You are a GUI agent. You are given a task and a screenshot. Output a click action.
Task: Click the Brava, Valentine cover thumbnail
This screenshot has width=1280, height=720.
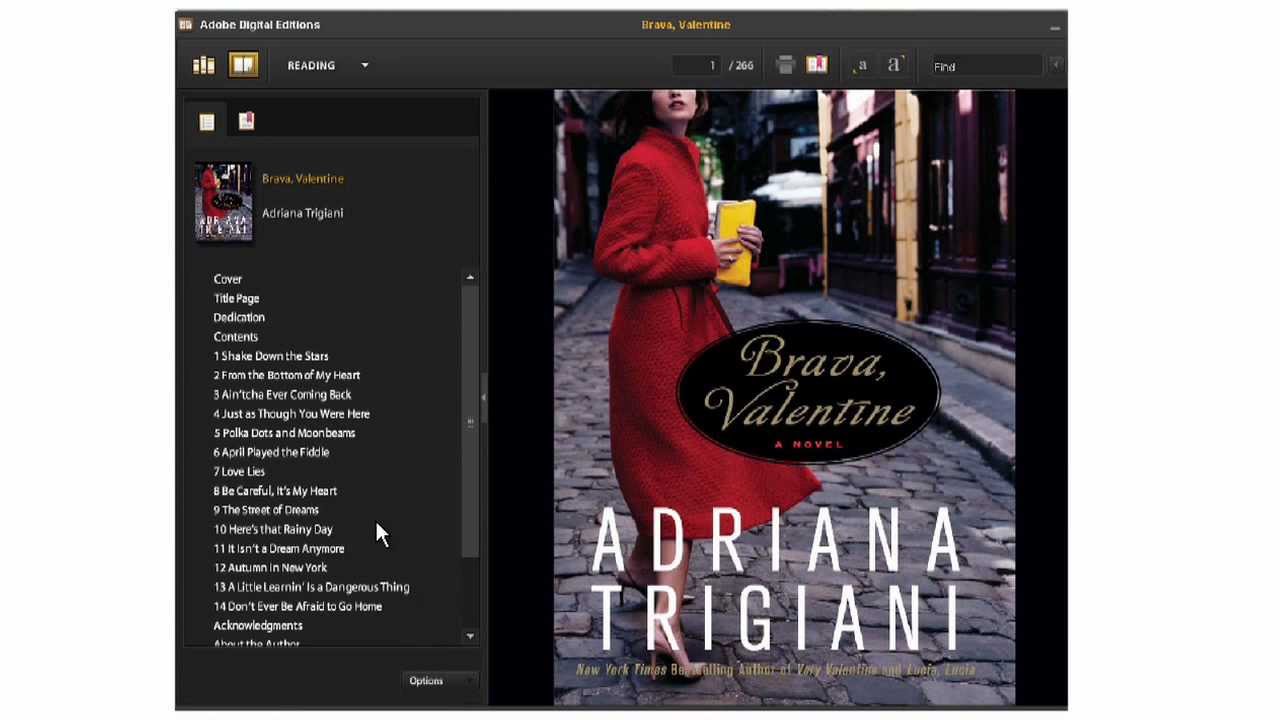coord(223,201)
